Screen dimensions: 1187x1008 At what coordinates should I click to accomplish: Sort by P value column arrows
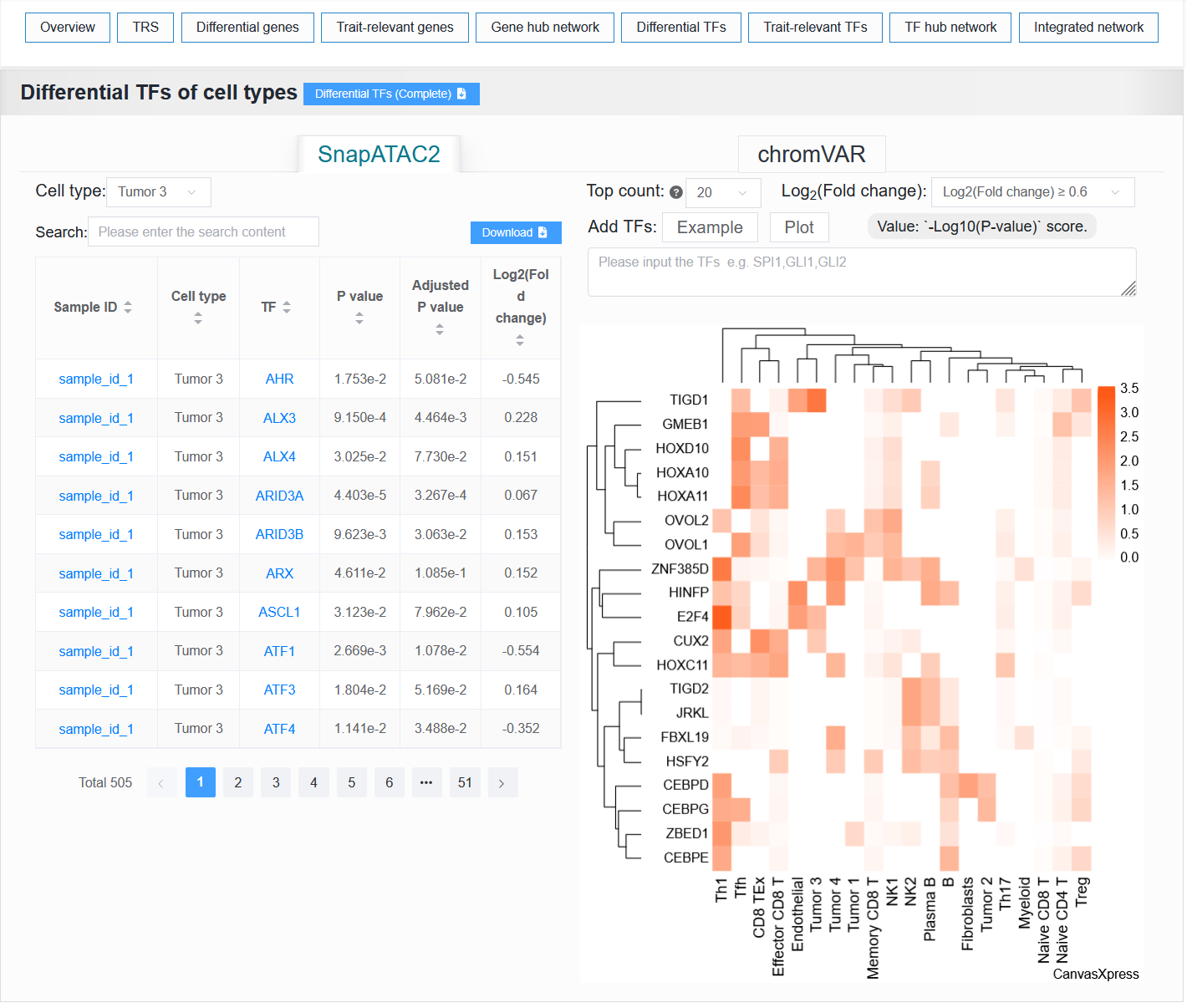359,318
